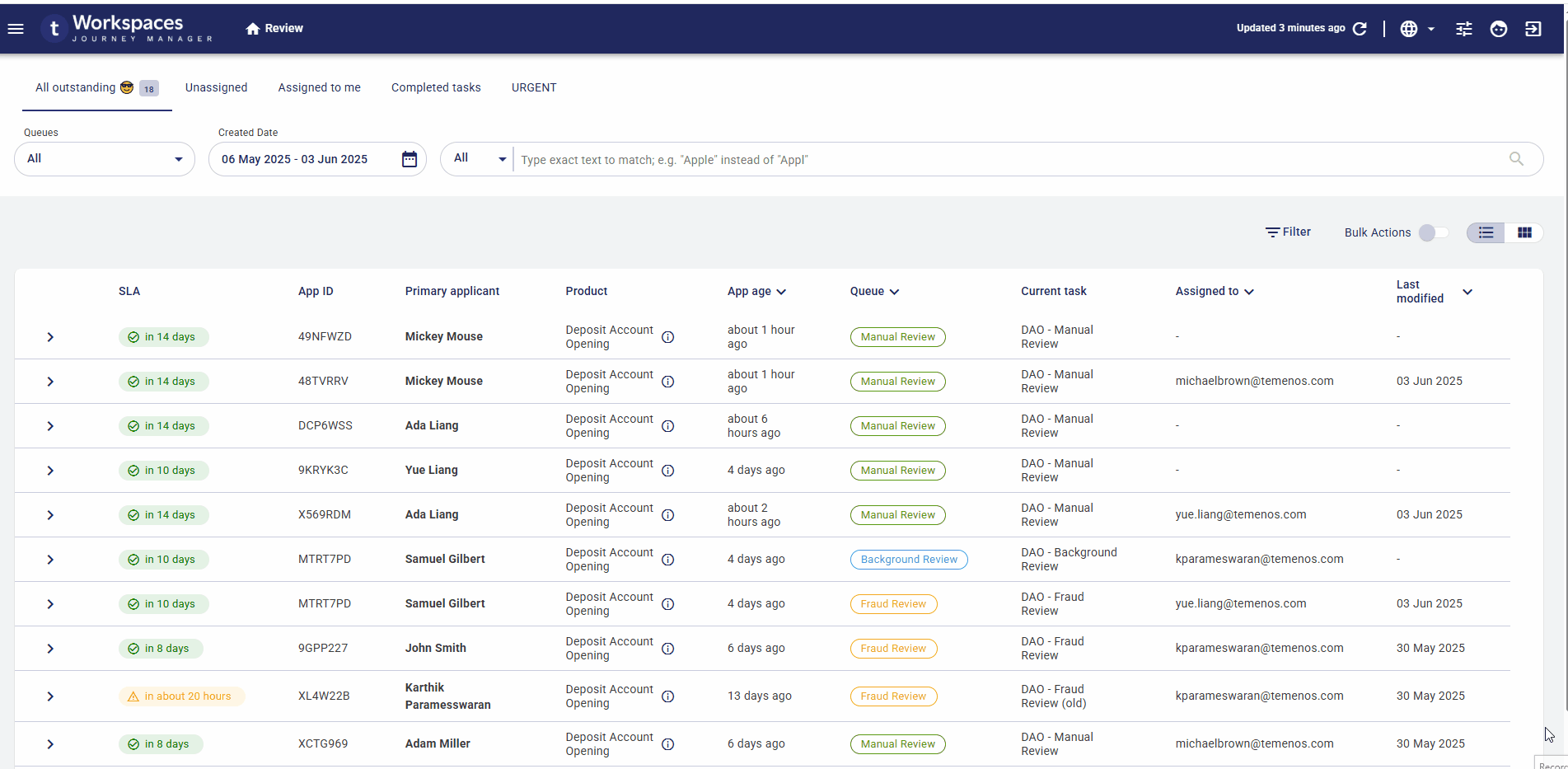Click 13 days ago app age
Image resolution: width=1568 pixels, height=769 pixels.
(759, 696)
